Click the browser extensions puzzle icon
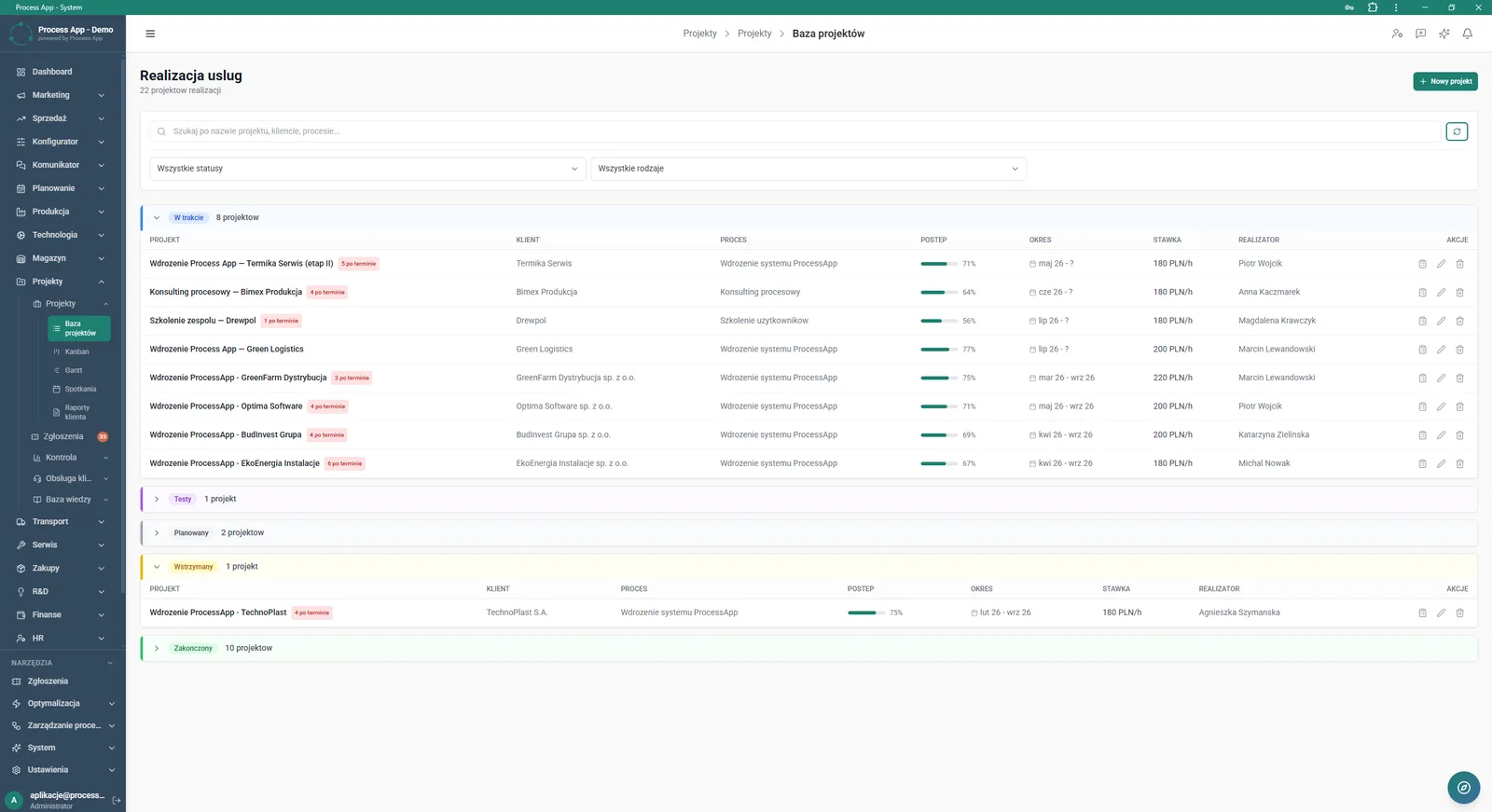The width and height of the screenshot is (1492, 812). click(x=1373, y=7)
